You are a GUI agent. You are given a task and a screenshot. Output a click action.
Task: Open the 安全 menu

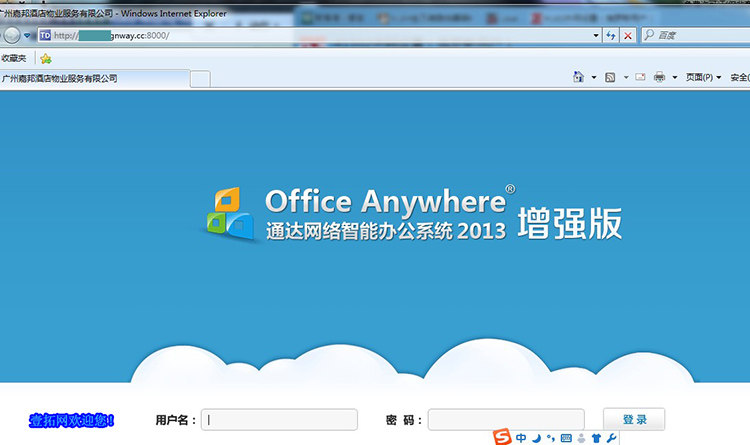[739, 77]
